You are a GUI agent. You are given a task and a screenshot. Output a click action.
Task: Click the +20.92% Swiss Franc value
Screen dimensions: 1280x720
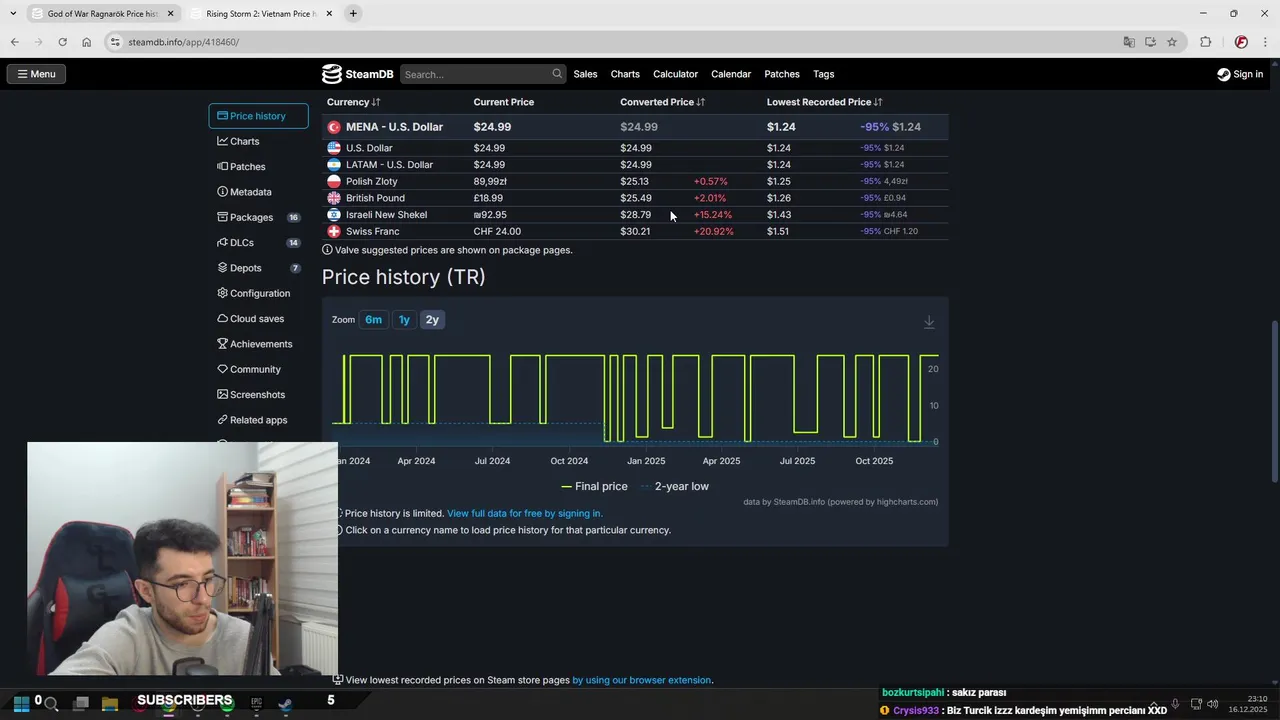[x=714, y=232]
